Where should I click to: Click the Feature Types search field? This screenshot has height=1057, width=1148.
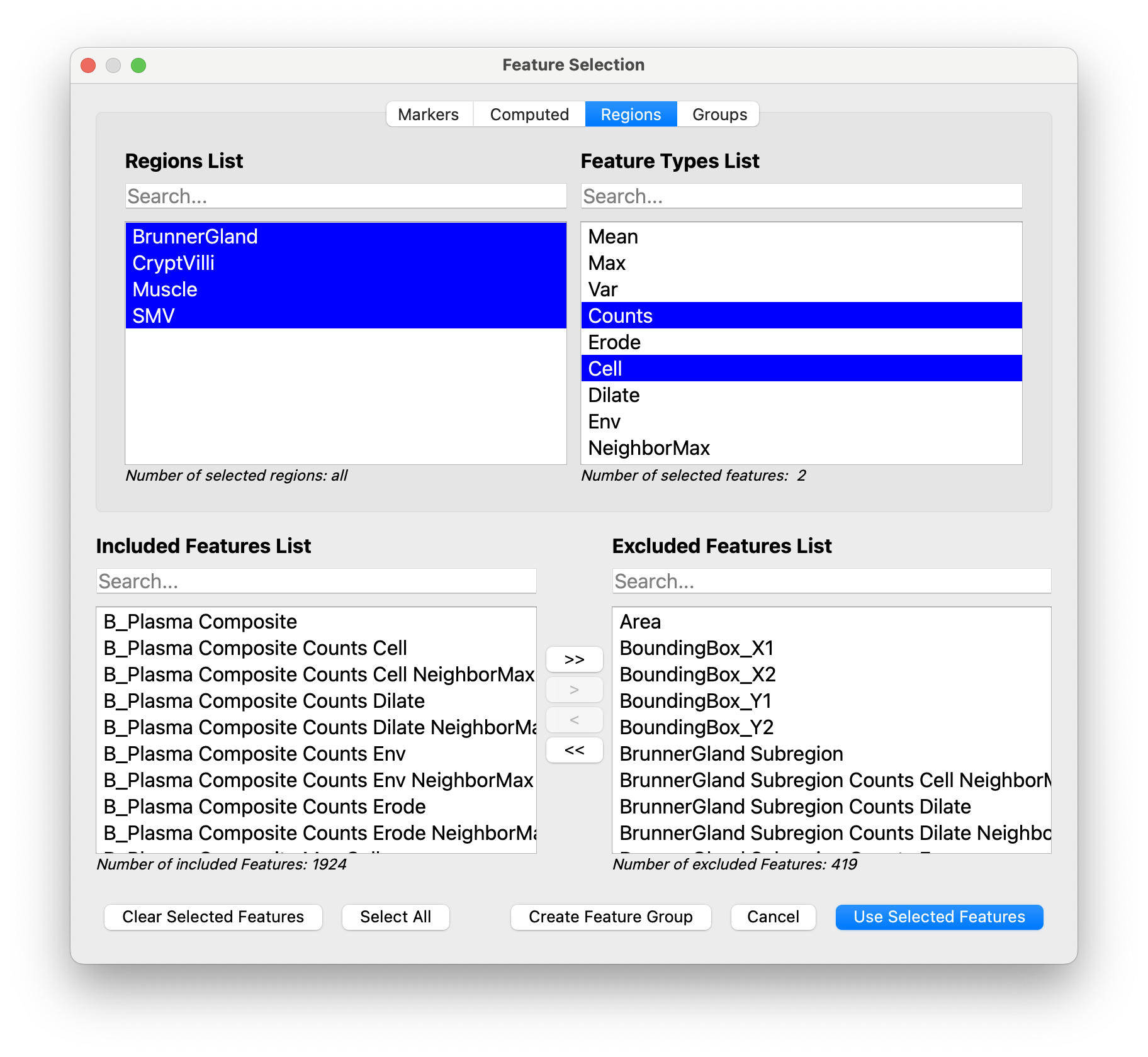pos(801,196)
